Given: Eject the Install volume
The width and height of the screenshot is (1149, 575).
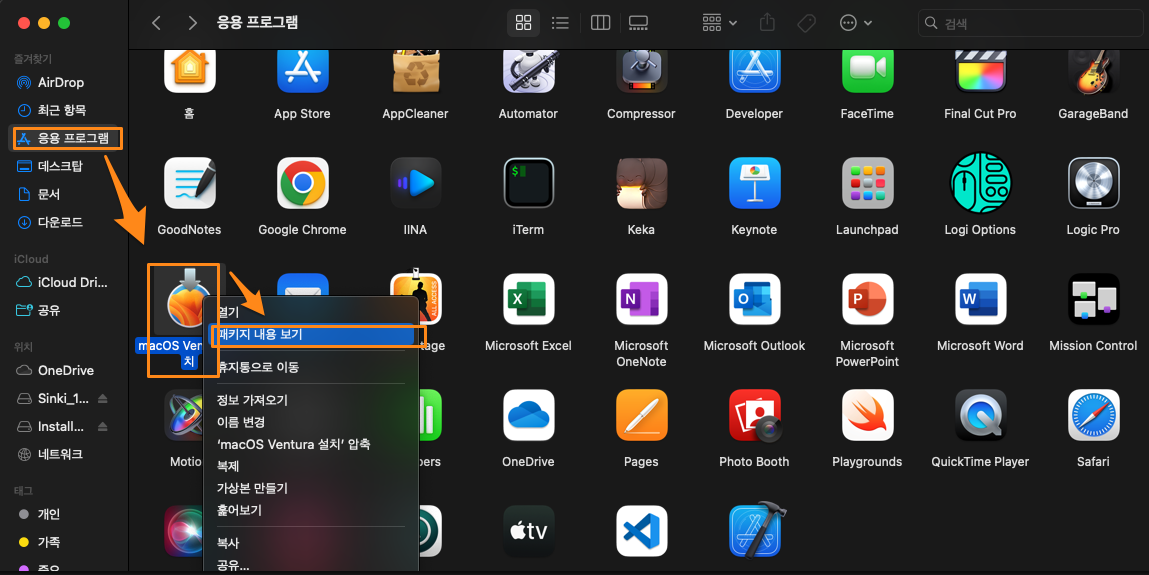Looking at the screenshot, I should pyautogui.click(x=103, y=426).
